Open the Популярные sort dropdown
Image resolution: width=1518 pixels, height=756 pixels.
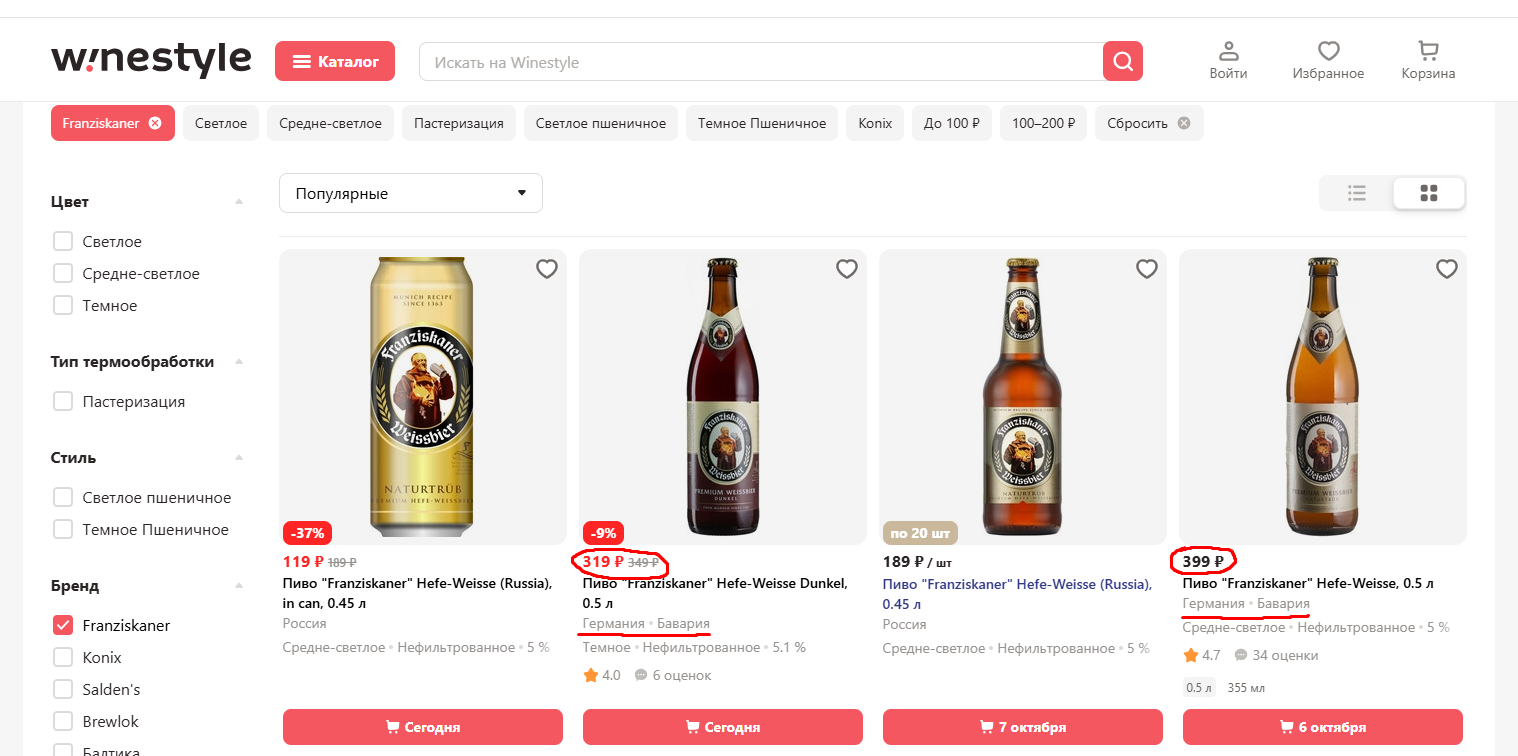pos(411,193)
